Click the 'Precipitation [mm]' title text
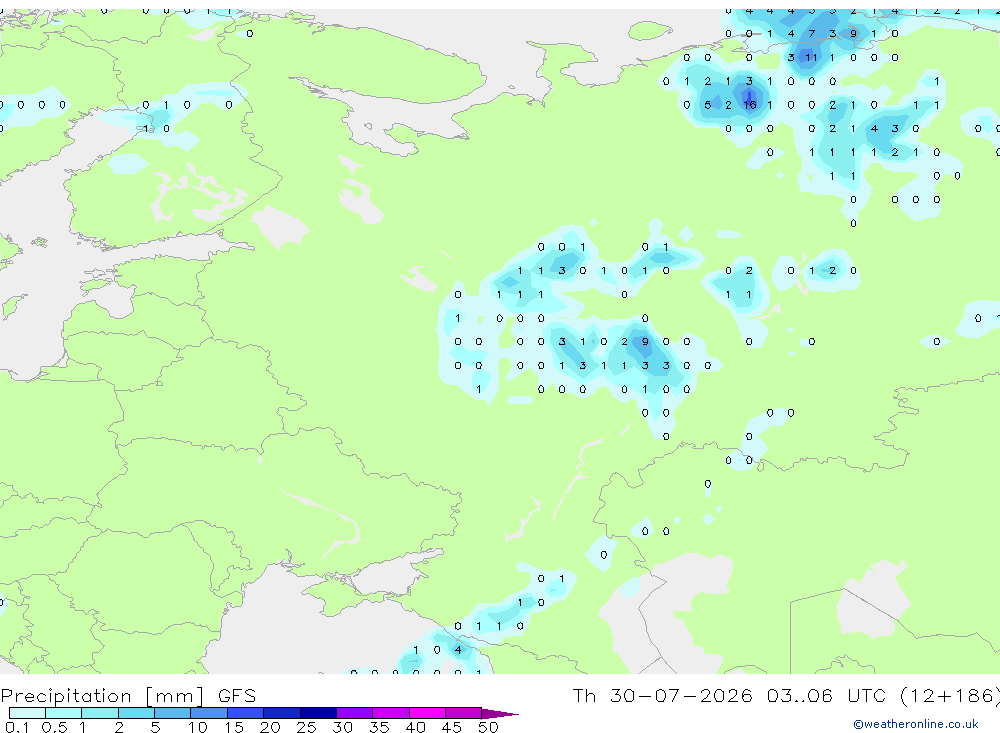1000x733 pixels. 102,695
